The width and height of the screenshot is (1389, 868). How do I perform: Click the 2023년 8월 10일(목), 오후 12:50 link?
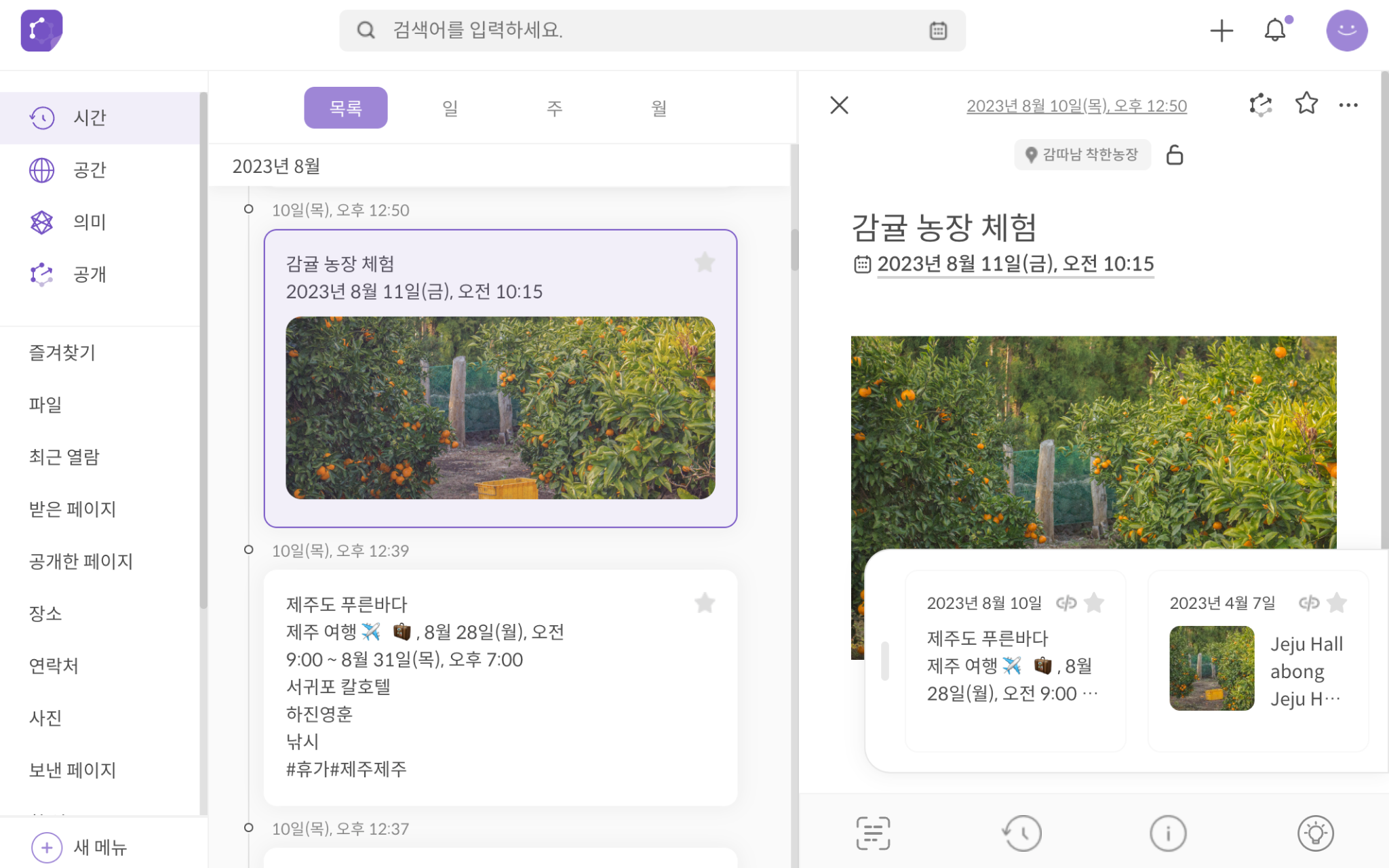(1076, 106)
